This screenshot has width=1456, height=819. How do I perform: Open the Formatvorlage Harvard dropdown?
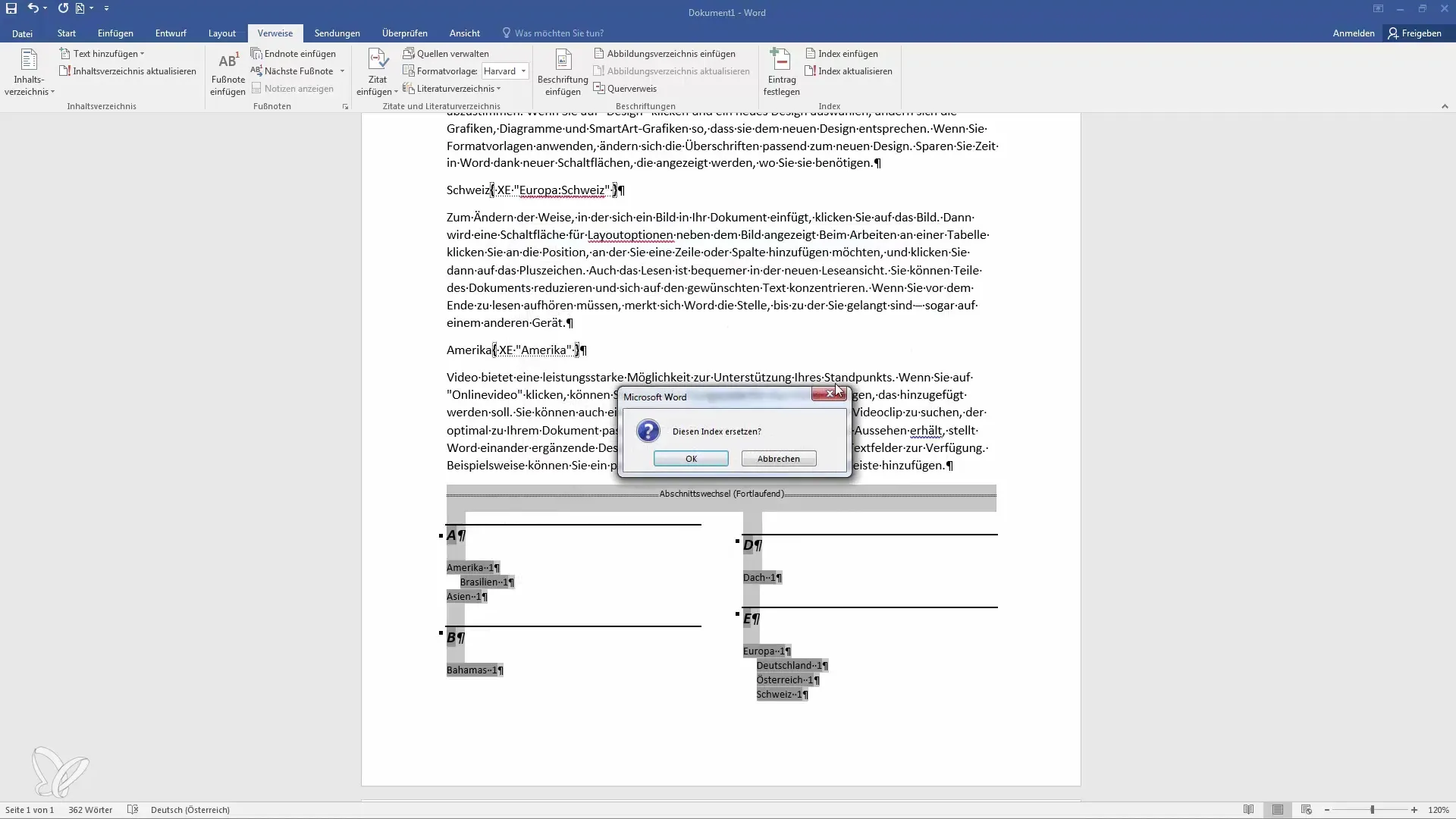[523, 71]
